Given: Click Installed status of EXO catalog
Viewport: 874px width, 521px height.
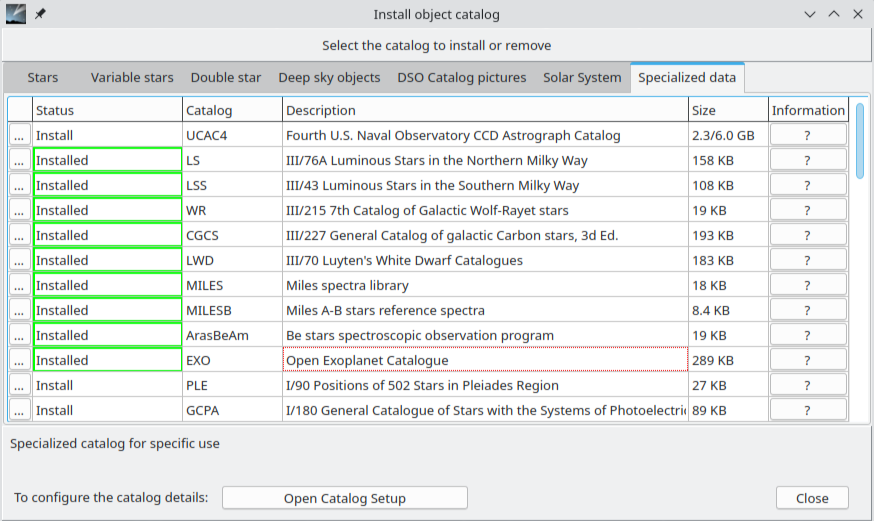Looking at the screenshot, I should [108, 361].
